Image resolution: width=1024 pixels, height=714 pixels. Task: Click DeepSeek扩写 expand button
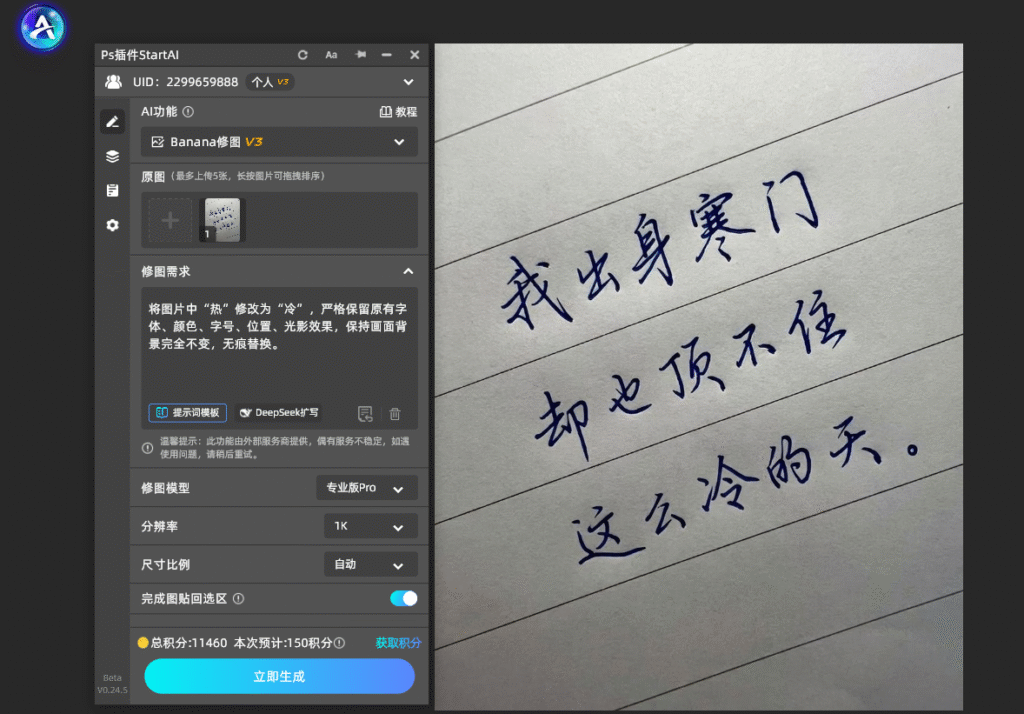click(x=279, y=413)
